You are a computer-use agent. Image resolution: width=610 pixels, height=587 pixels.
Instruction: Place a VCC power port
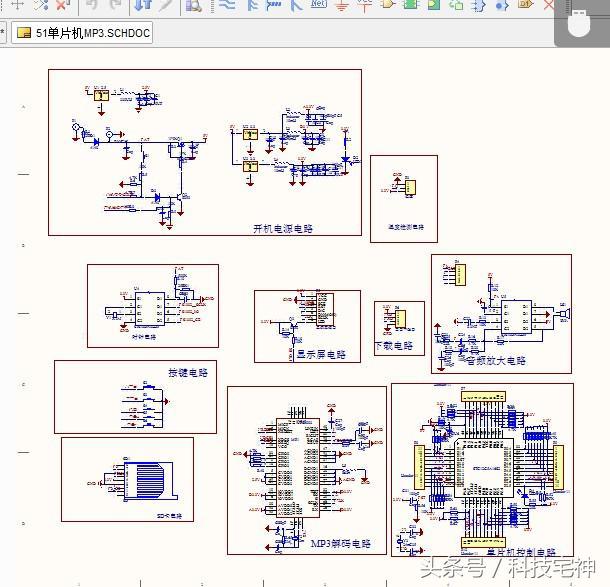365,5
